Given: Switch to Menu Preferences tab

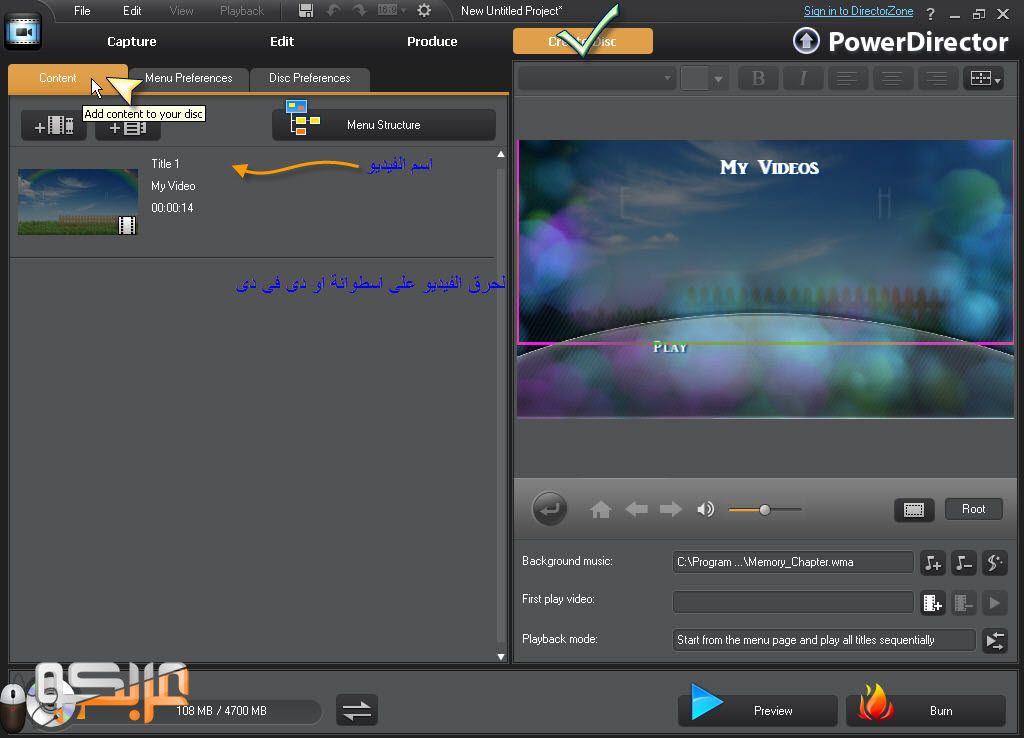Looking at the screenshot, I should click(188, 78).
